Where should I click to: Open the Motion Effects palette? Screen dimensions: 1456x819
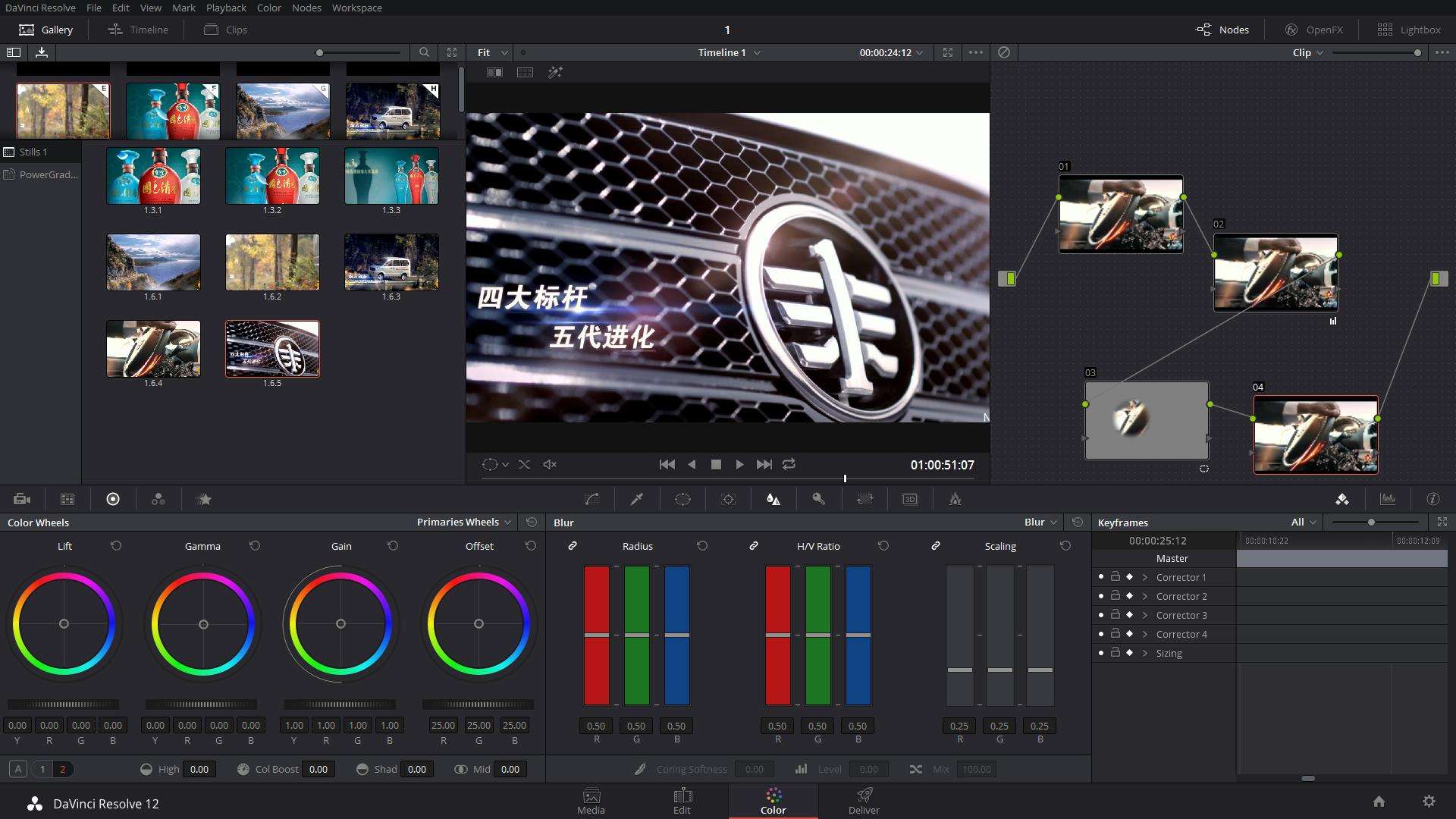[204, 499]
